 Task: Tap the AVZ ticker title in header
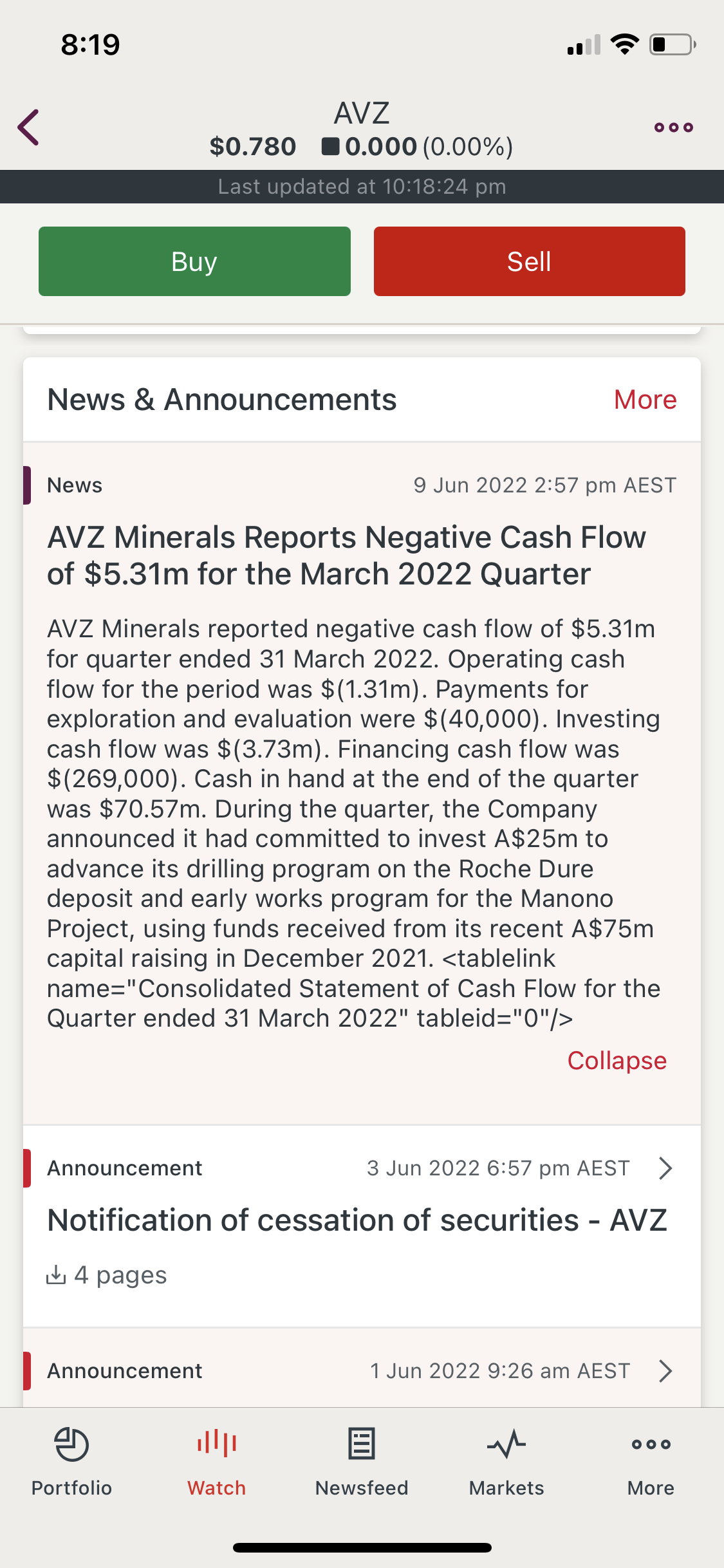click(x=362, y=113)
